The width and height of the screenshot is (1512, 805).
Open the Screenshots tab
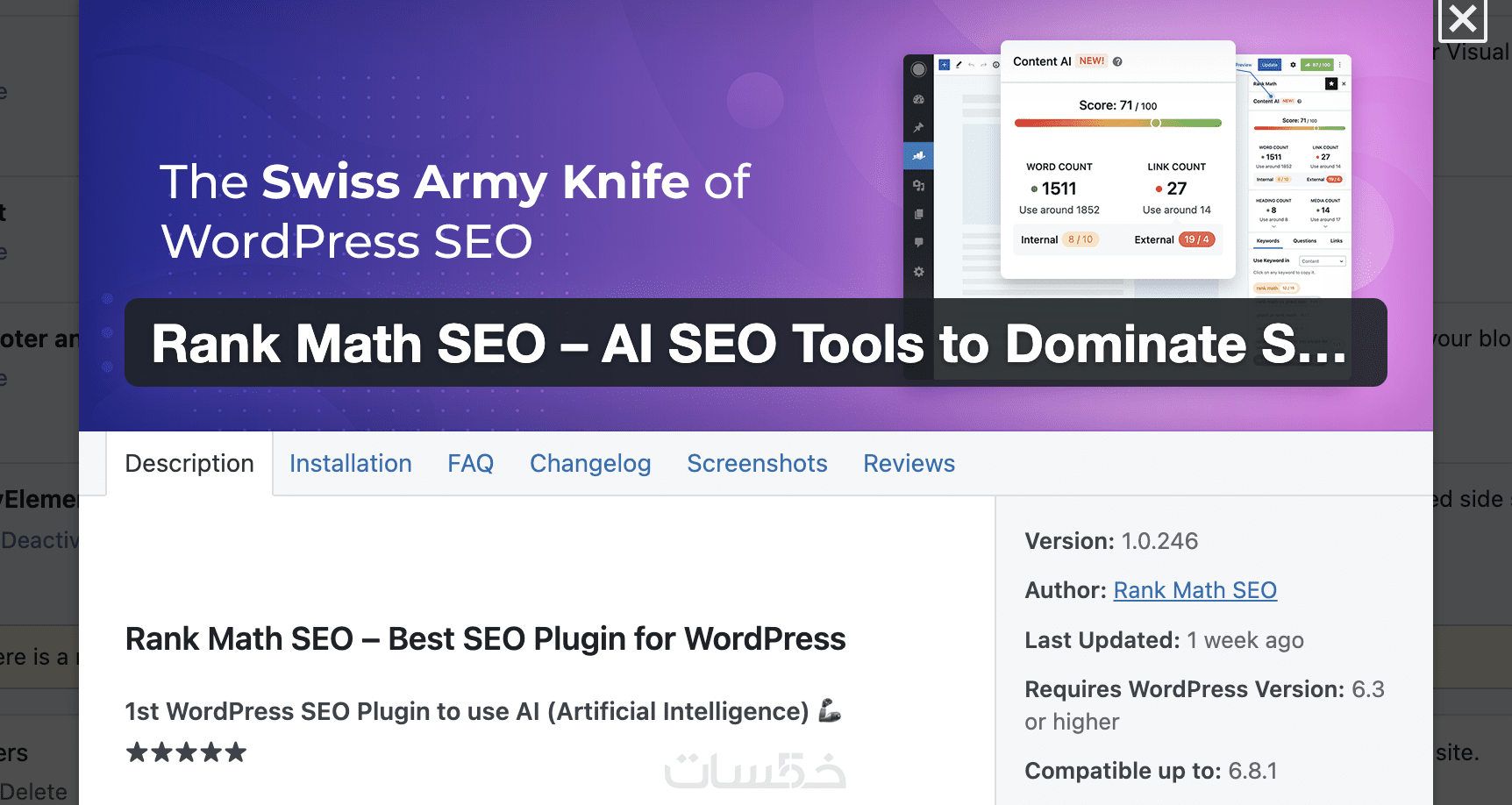click(758, 463)
